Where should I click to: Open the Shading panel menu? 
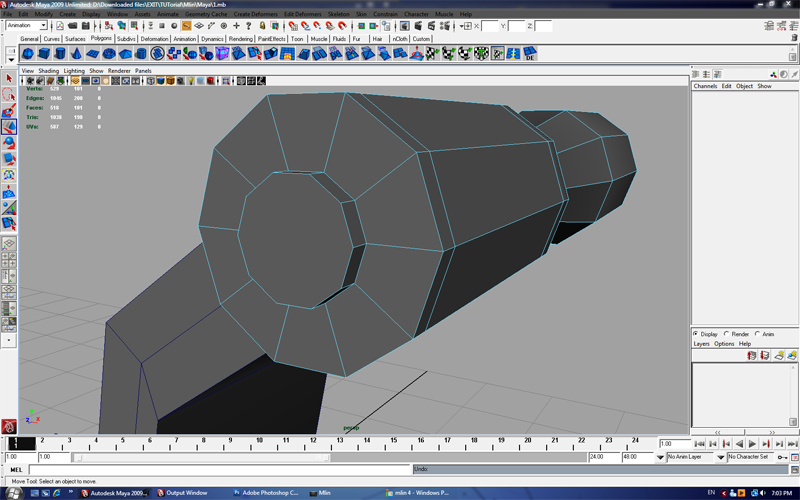tap(48, 71)
